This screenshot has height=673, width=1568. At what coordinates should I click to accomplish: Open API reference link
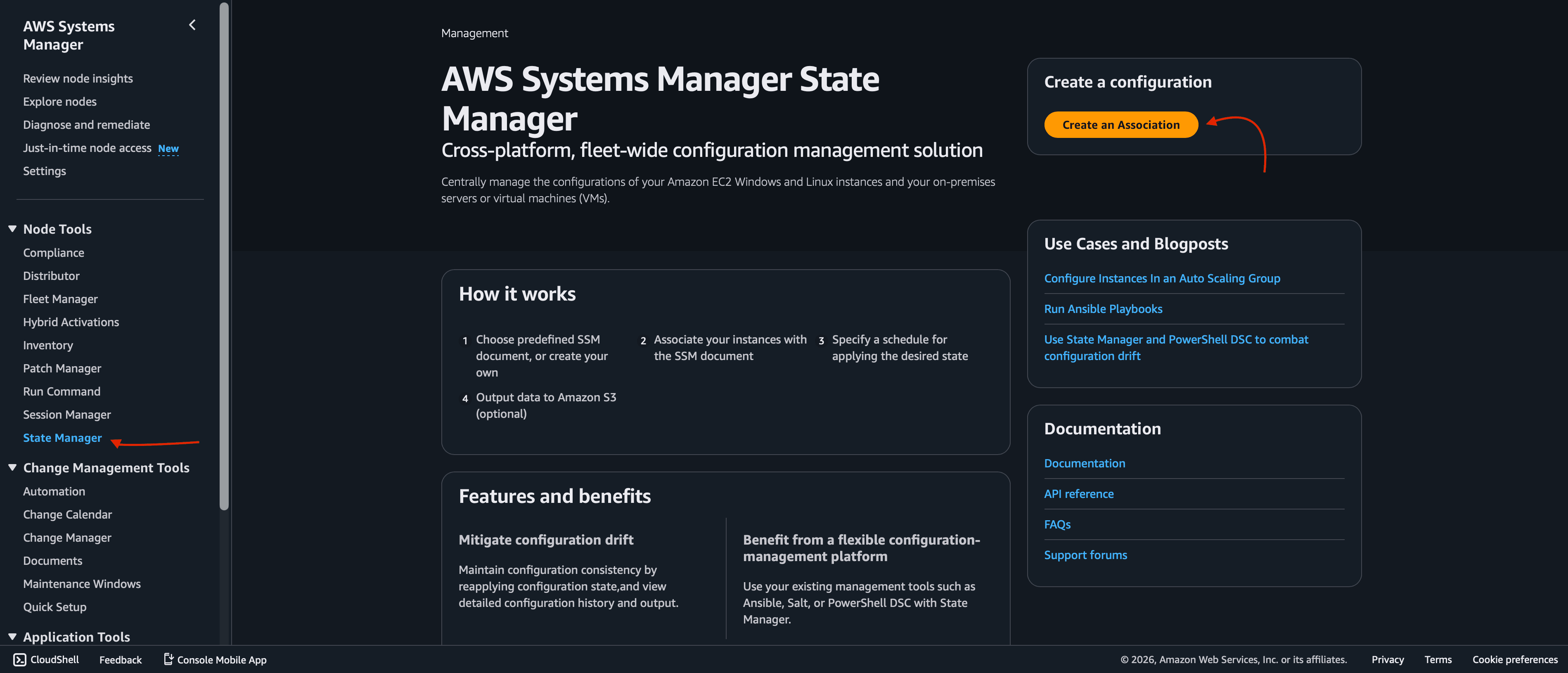(1079, 493)
